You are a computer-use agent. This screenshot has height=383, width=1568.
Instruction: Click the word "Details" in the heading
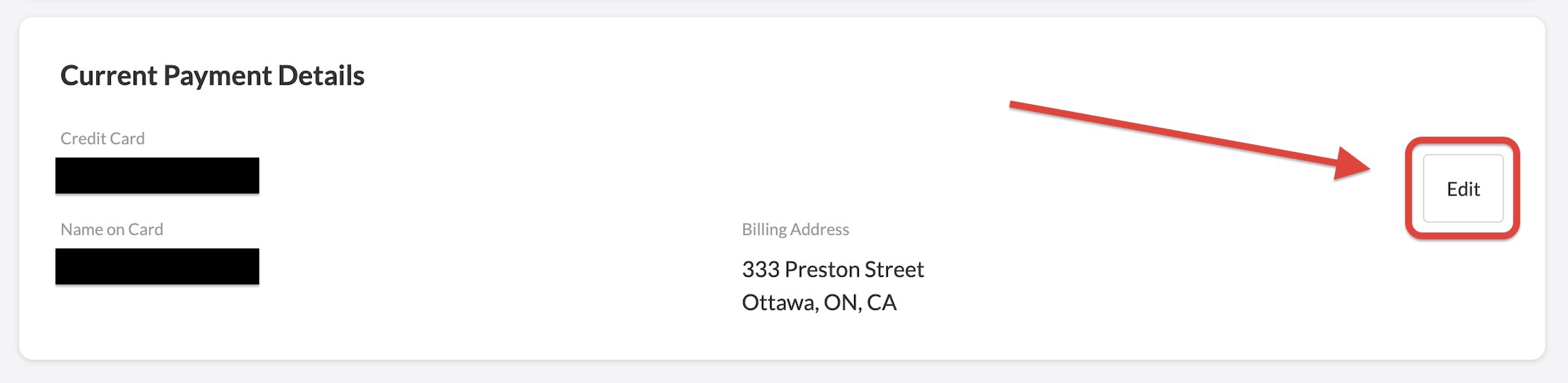[x=321, y=76]
